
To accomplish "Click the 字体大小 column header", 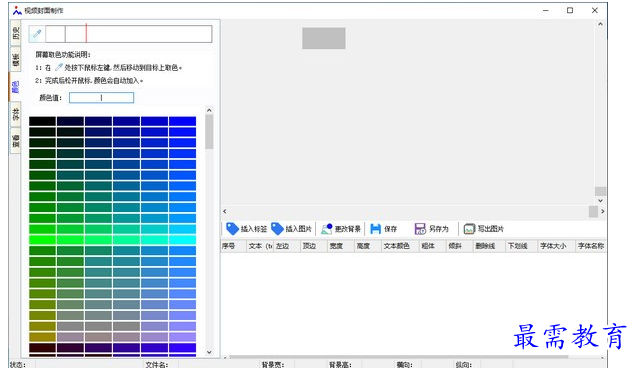I will click(x=553, y=246).
